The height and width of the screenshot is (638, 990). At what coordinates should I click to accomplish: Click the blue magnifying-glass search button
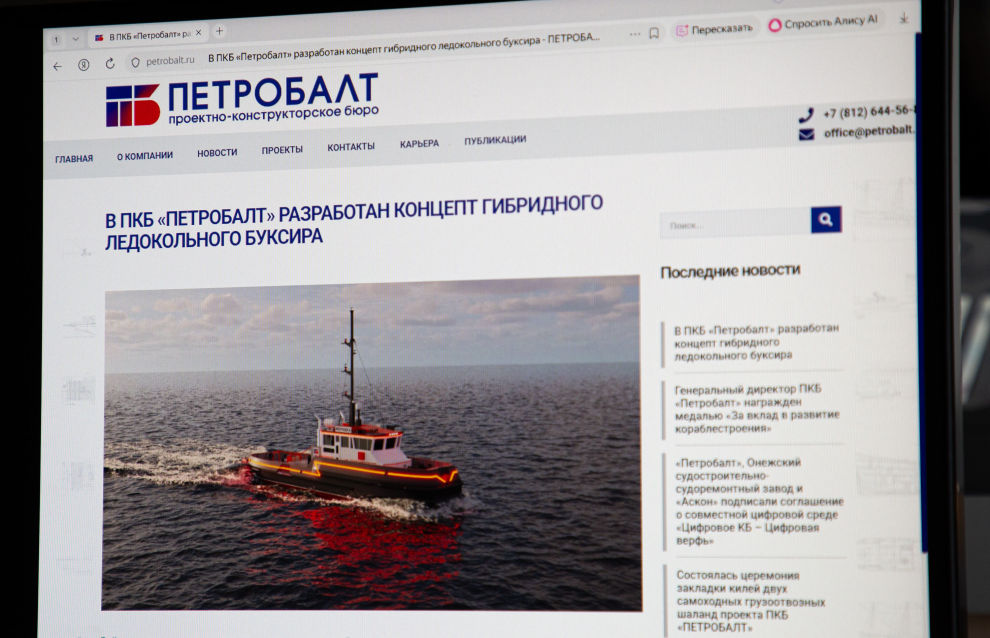pyautogui.click(x=823, y=220)
